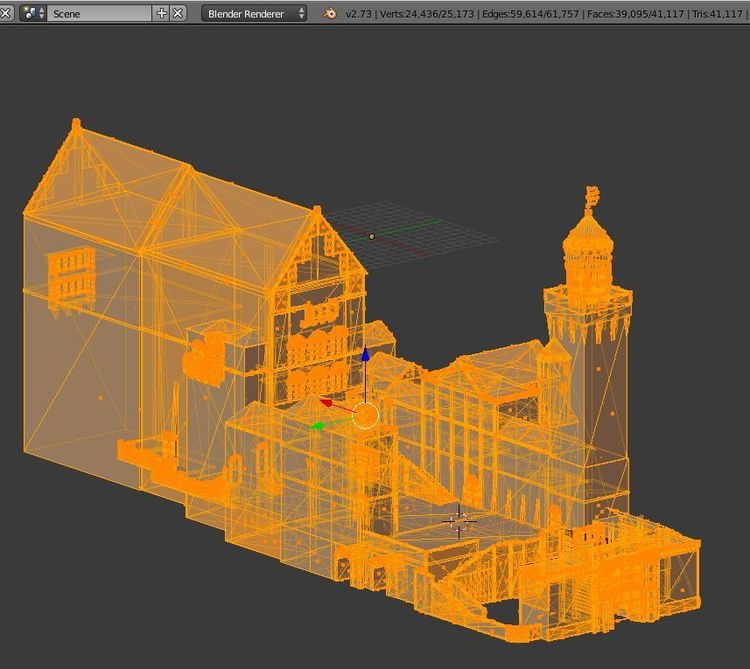Click the green Y-axis manipulator arrow
The image size is (750, 669).
318,425
